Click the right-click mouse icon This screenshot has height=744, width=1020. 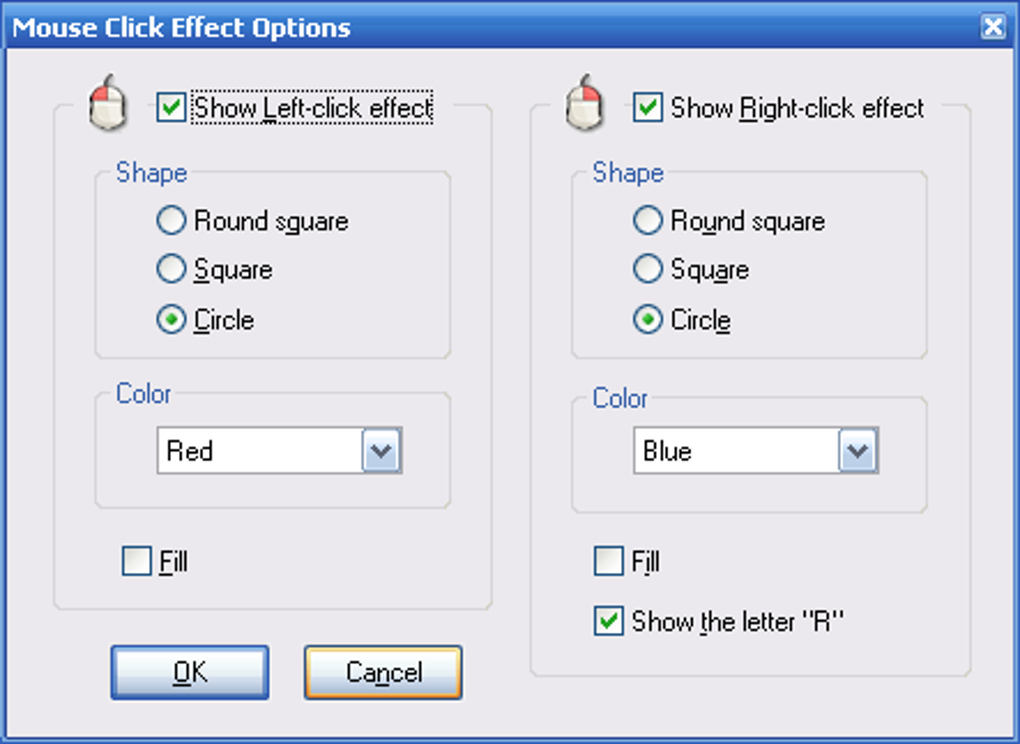click(x=585, y=103)
